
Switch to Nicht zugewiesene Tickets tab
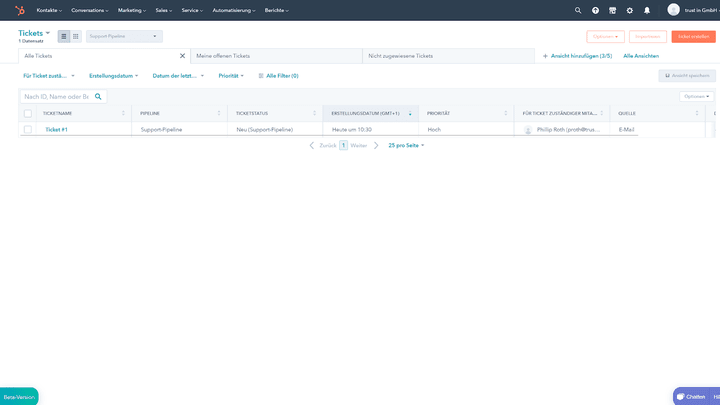[x=449, y=56]
